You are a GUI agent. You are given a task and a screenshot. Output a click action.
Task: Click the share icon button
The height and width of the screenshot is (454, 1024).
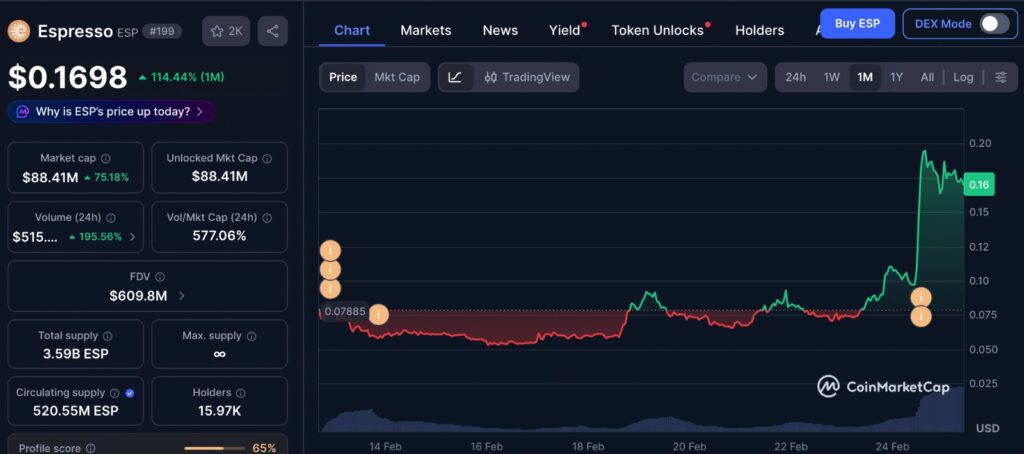[273, 31]
